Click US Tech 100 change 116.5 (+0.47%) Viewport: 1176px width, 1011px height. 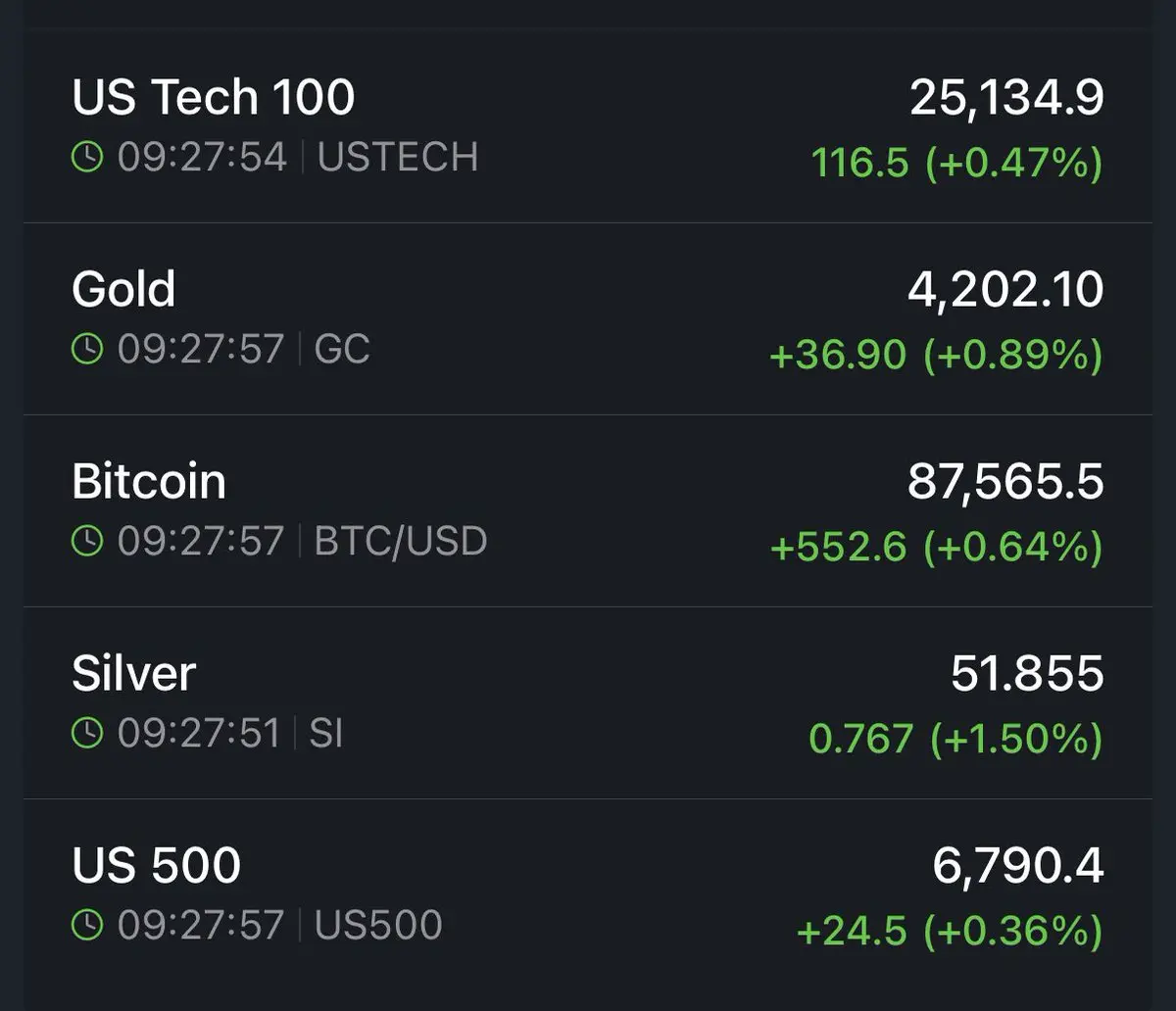coord(957,163)
